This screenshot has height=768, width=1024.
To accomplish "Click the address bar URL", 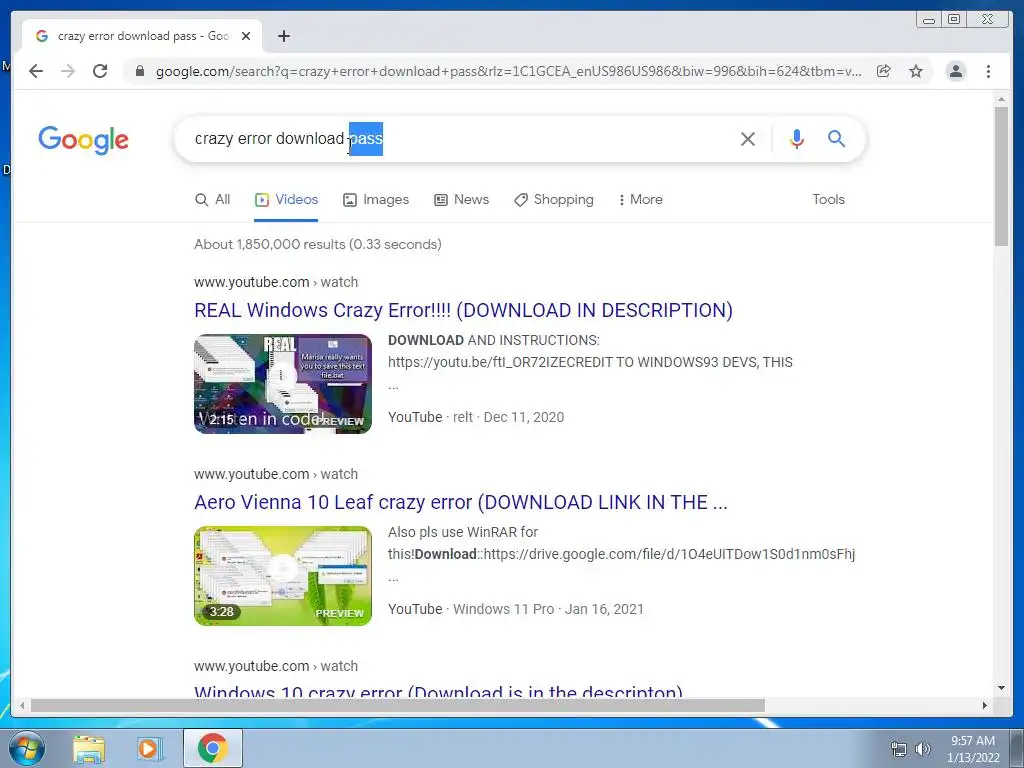I will pyautogui.click(x=508, y=71).
